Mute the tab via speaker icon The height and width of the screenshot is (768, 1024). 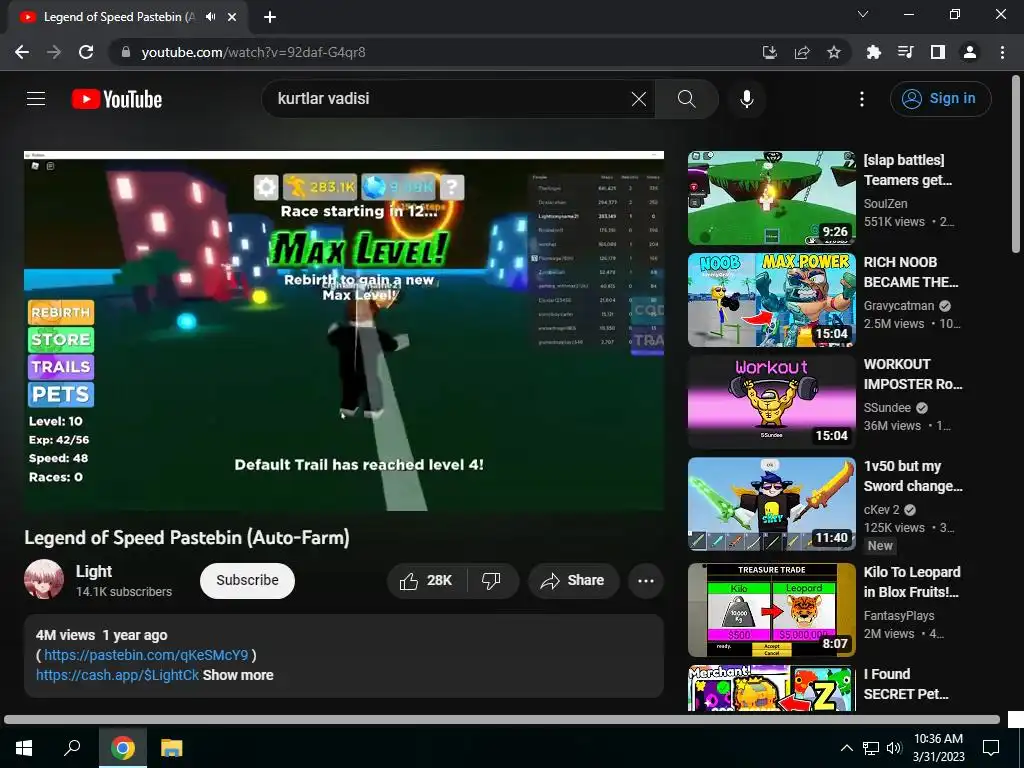(210, 17)
